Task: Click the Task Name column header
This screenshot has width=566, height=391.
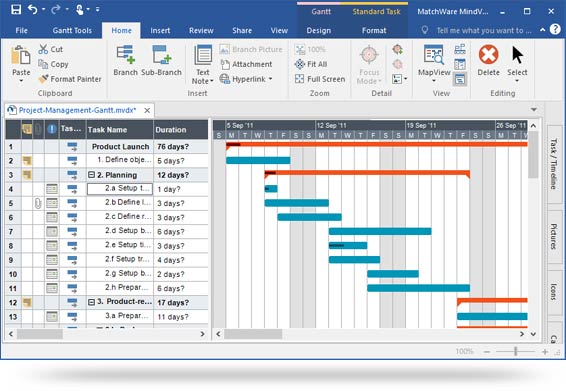Action: tap(120, 130)
